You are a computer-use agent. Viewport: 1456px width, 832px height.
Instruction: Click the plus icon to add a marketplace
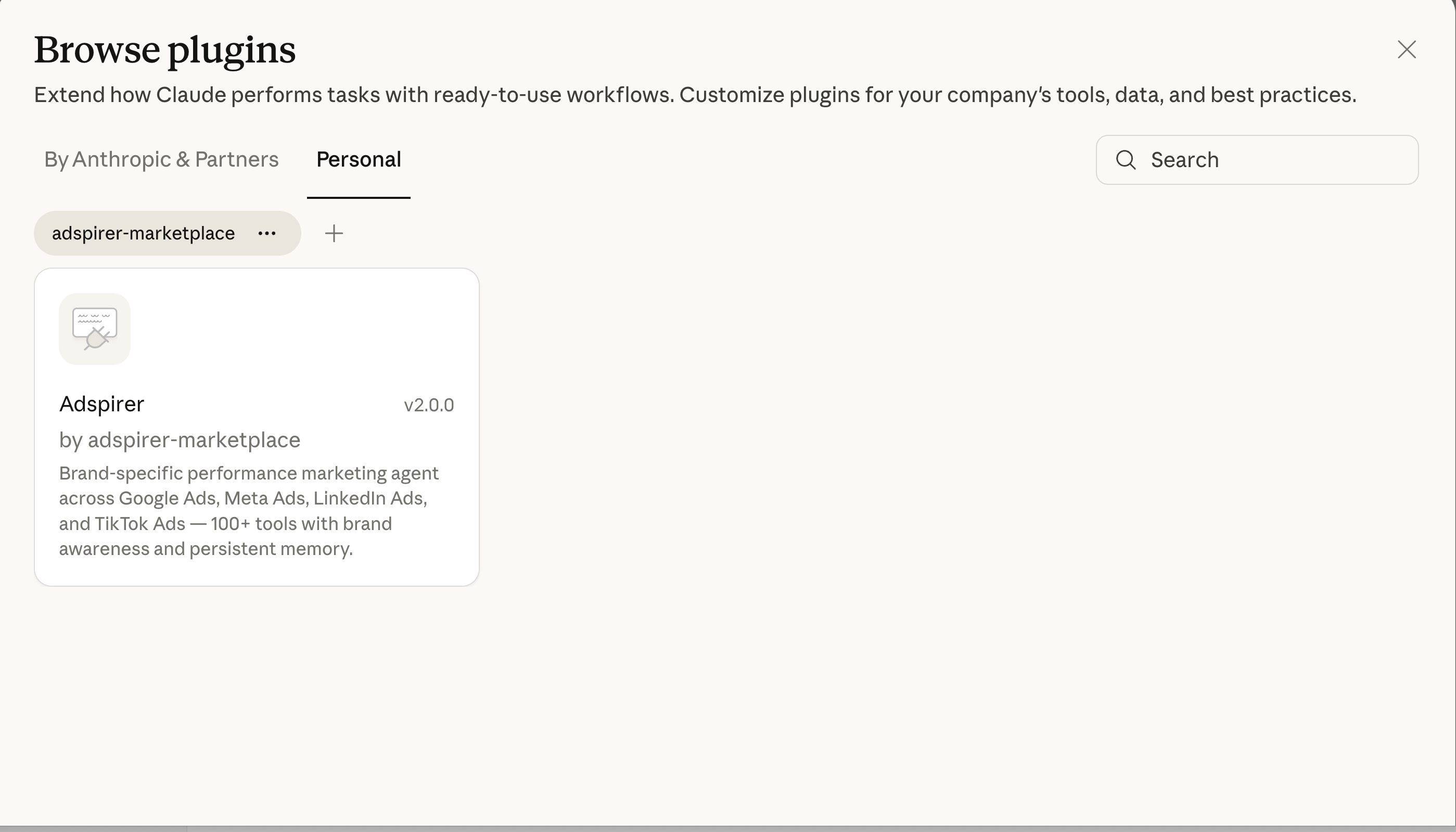coord(334,233)
